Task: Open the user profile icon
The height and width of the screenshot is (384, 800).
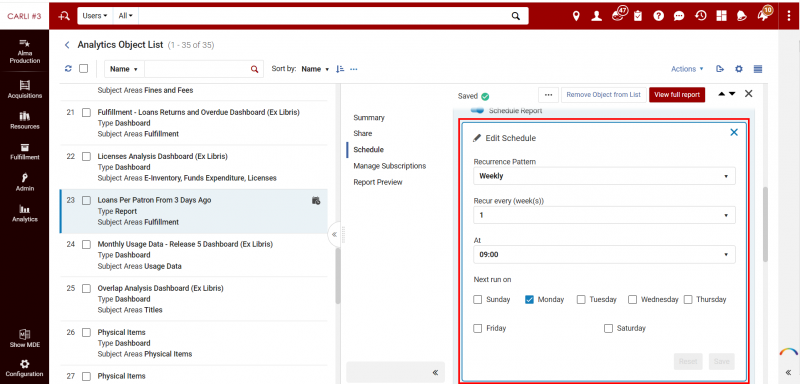Action: pos(596,16)
